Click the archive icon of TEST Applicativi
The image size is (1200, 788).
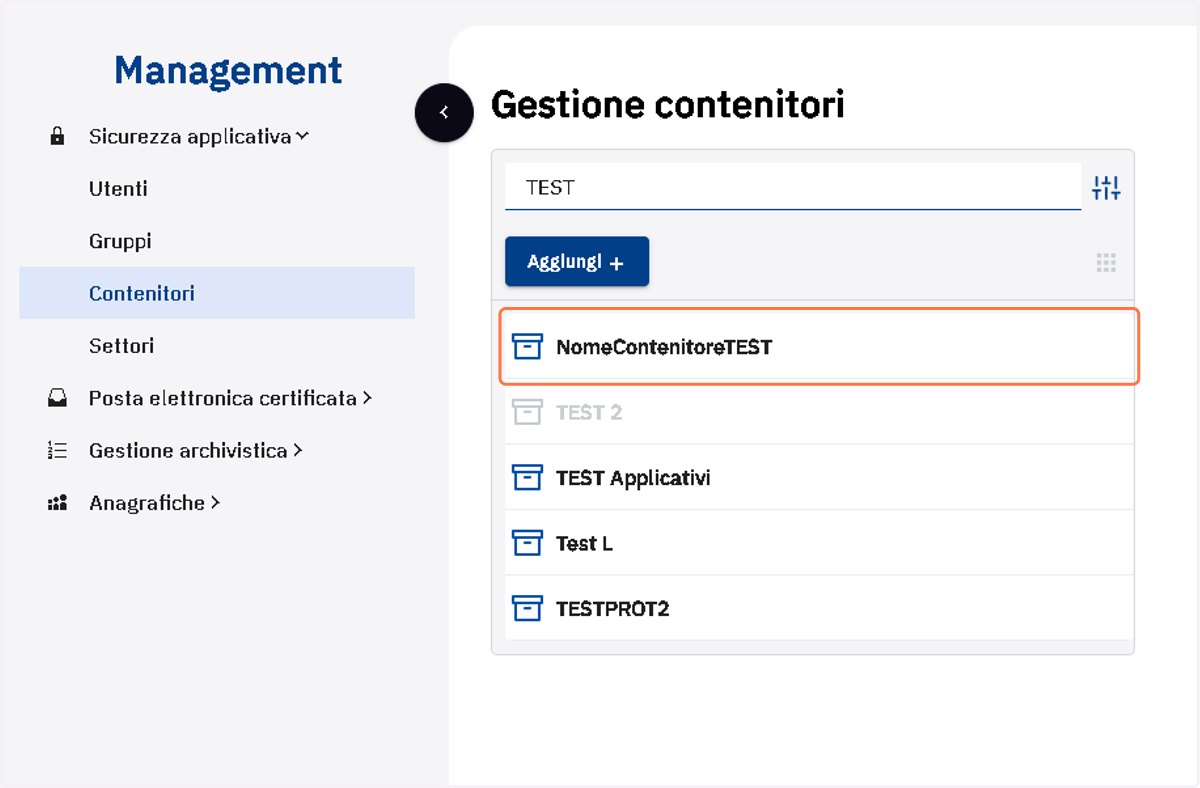527,478
